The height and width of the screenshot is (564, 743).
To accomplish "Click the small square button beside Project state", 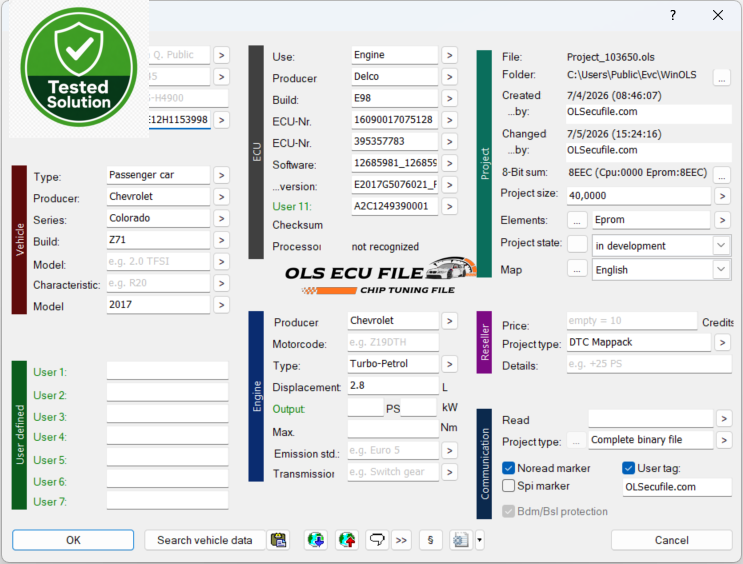I will [577, 244].
